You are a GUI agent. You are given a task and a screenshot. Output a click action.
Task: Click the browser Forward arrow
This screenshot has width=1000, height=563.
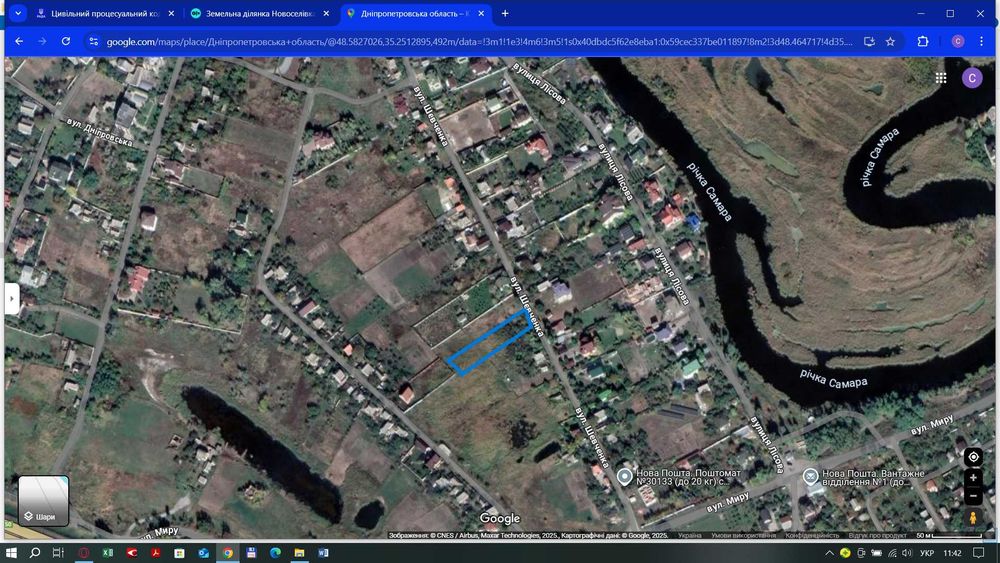42,41
